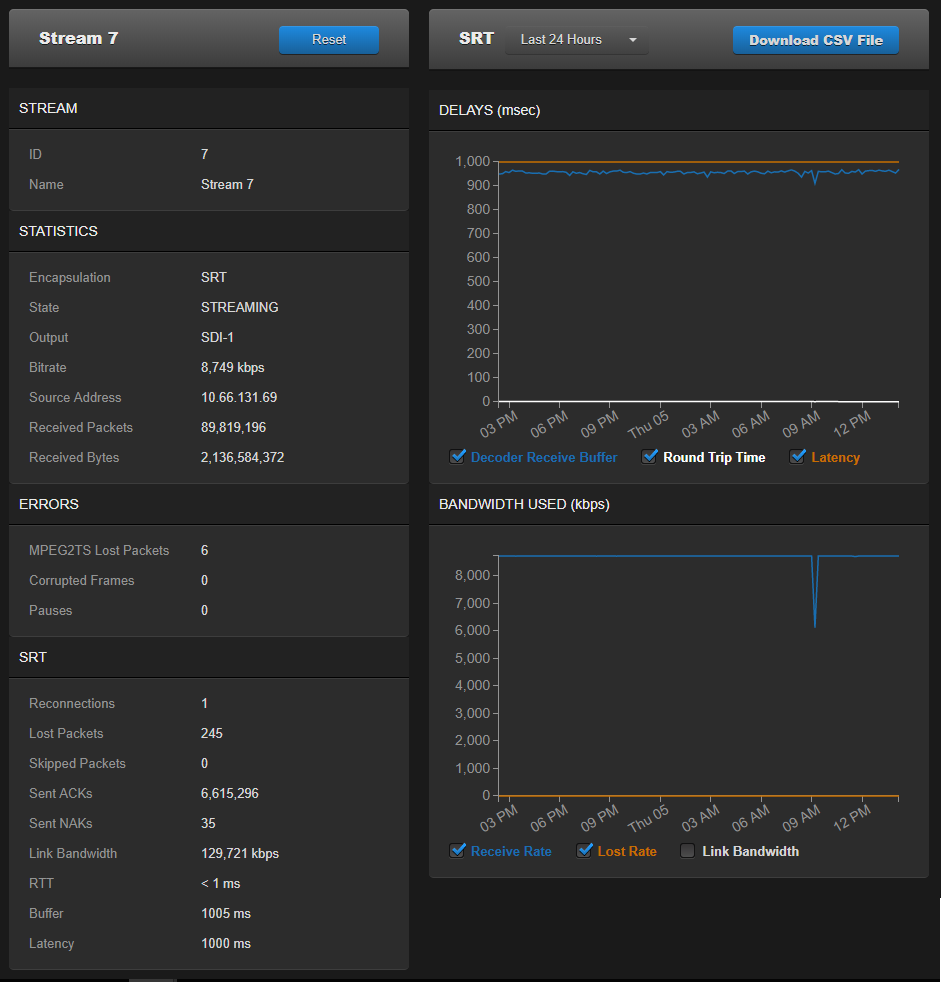Click the BANDWIDTH USED (kbps) panel title
Viewport: 941px width, 982px height.
524,504
